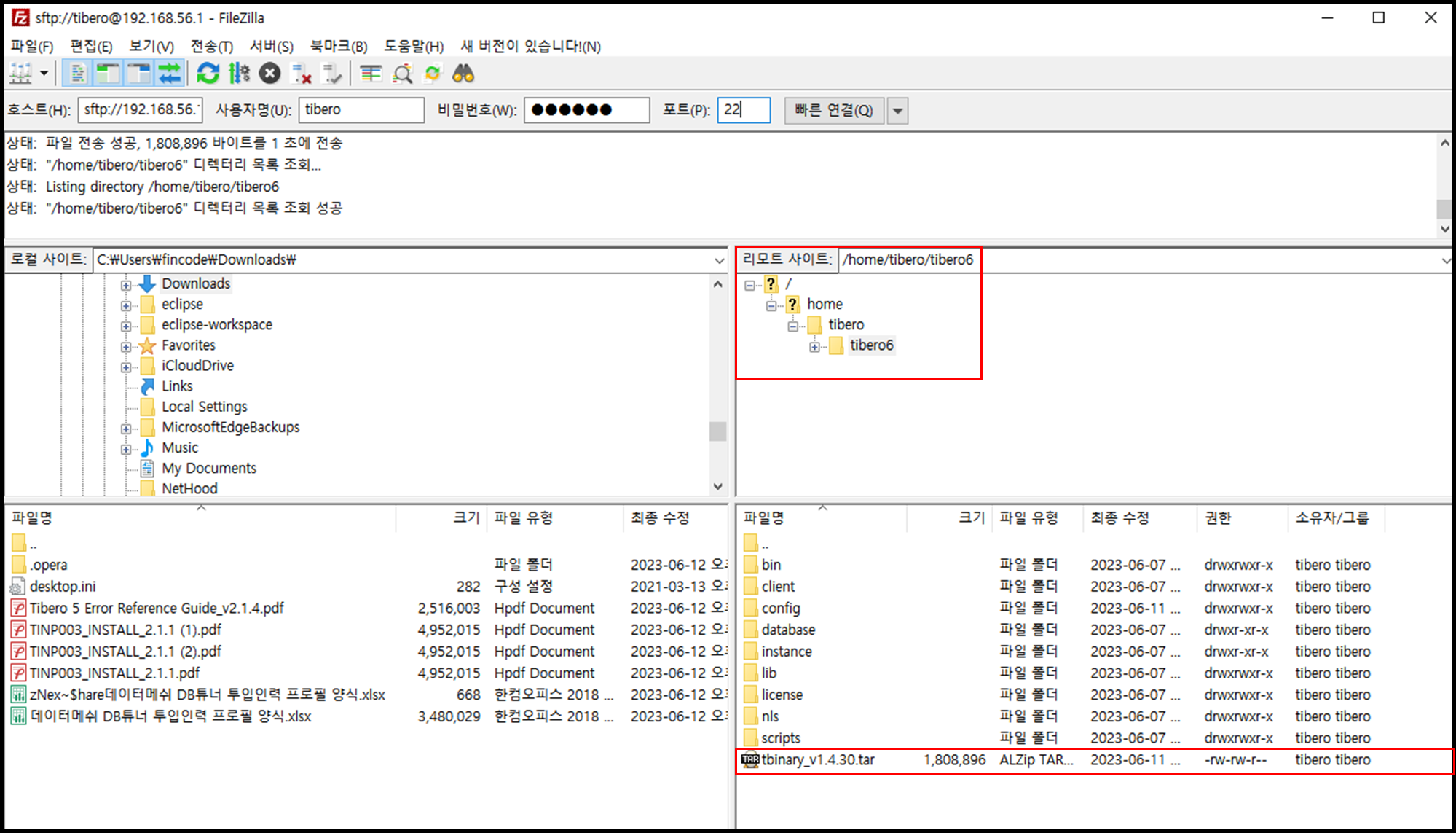
Task: Cancel the current operation
Action: click(269, 74)
